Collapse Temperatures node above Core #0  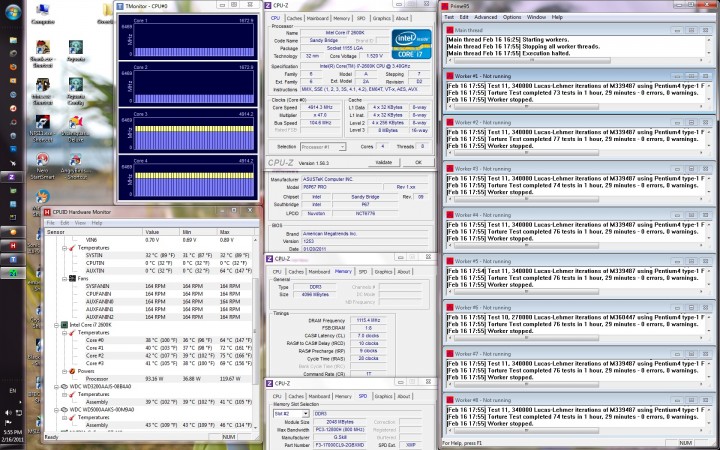click(x=64, y=332)
